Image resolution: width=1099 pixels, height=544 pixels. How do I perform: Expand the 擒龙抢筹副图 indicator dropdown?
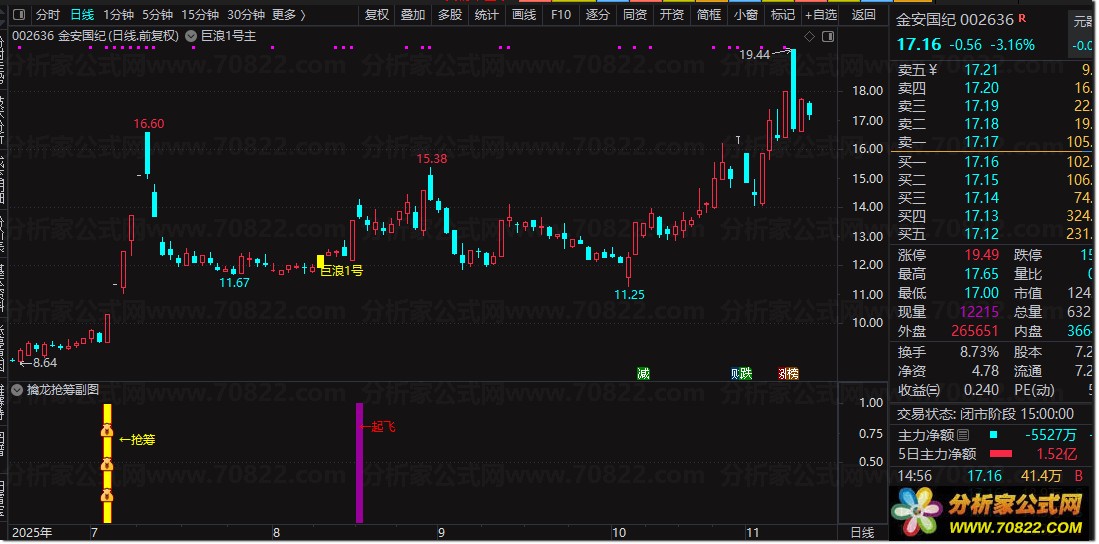pos(18,390)
